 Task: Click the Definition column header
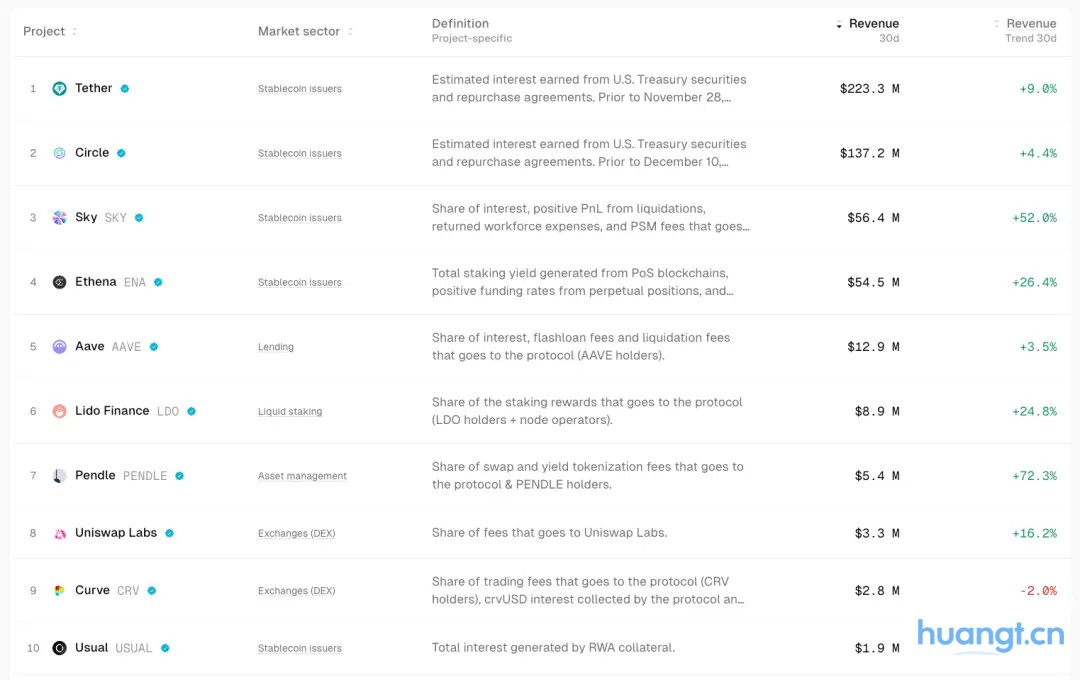pyautogui.click(x=460, y=24)
